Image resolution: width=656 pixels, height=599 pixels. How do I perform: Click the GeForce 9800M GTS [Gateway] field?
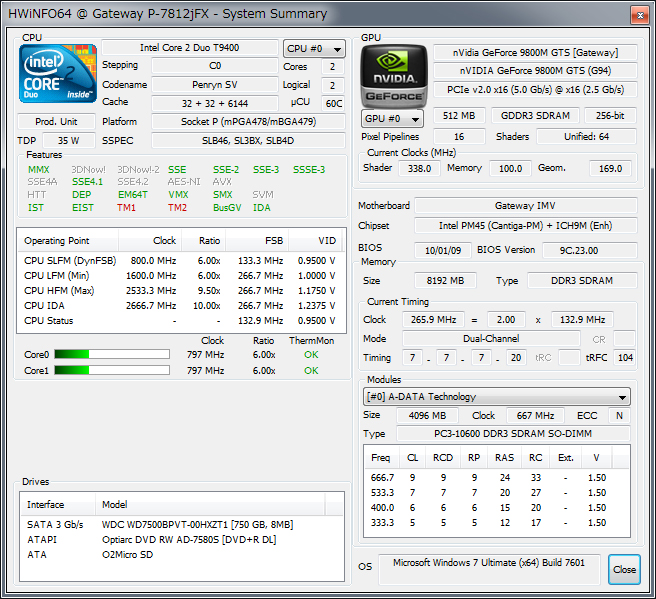(x=536, y=53)
